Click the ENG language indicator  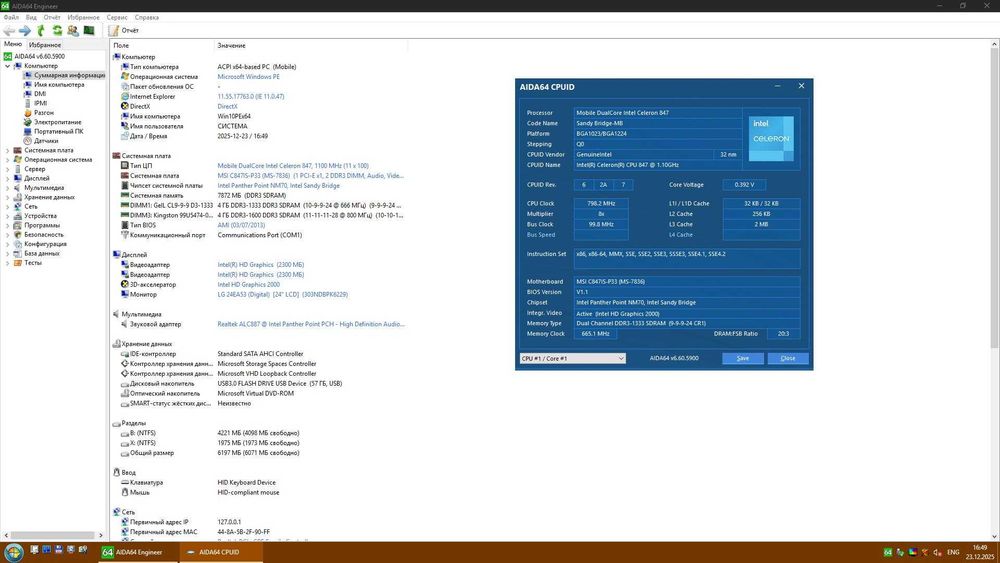[953, 553]
